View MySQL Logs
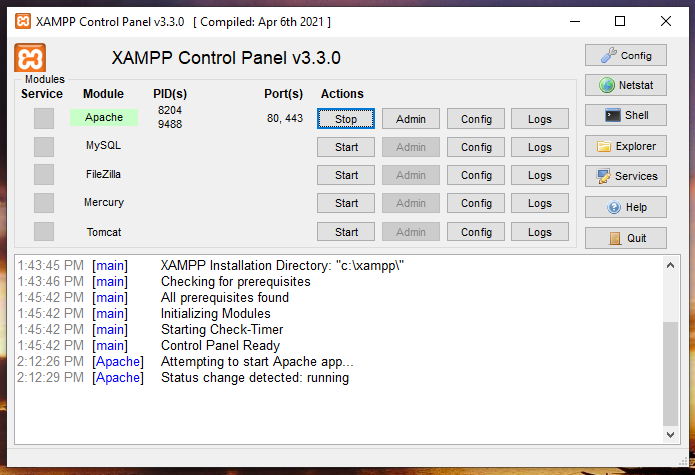This screenshot has width=695, height=475. (539, 147)
